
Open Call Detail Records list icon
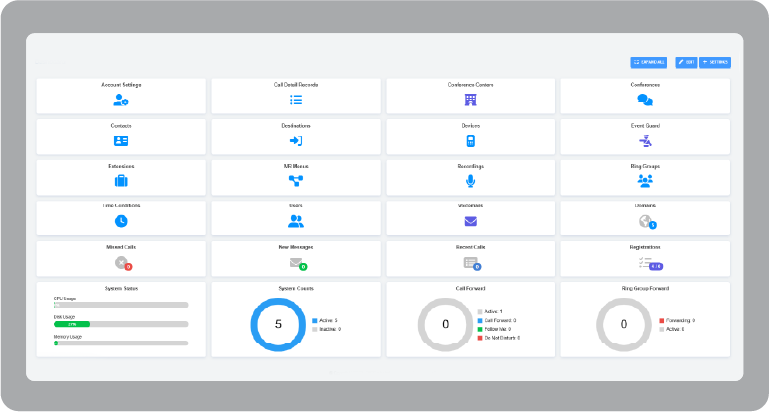[x=296, y=101]
